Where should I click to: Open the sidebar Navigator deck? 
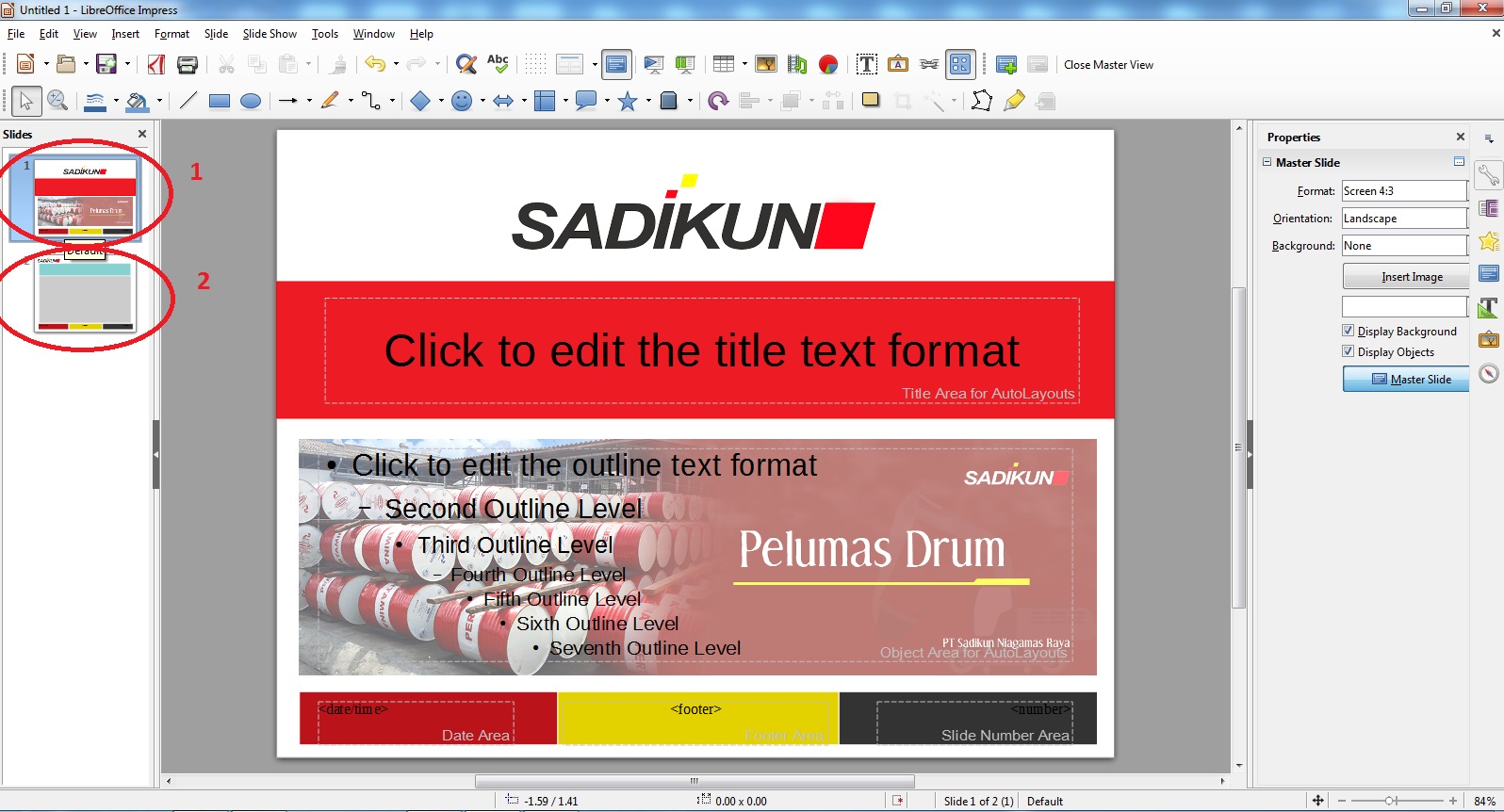pos(1489,373)
